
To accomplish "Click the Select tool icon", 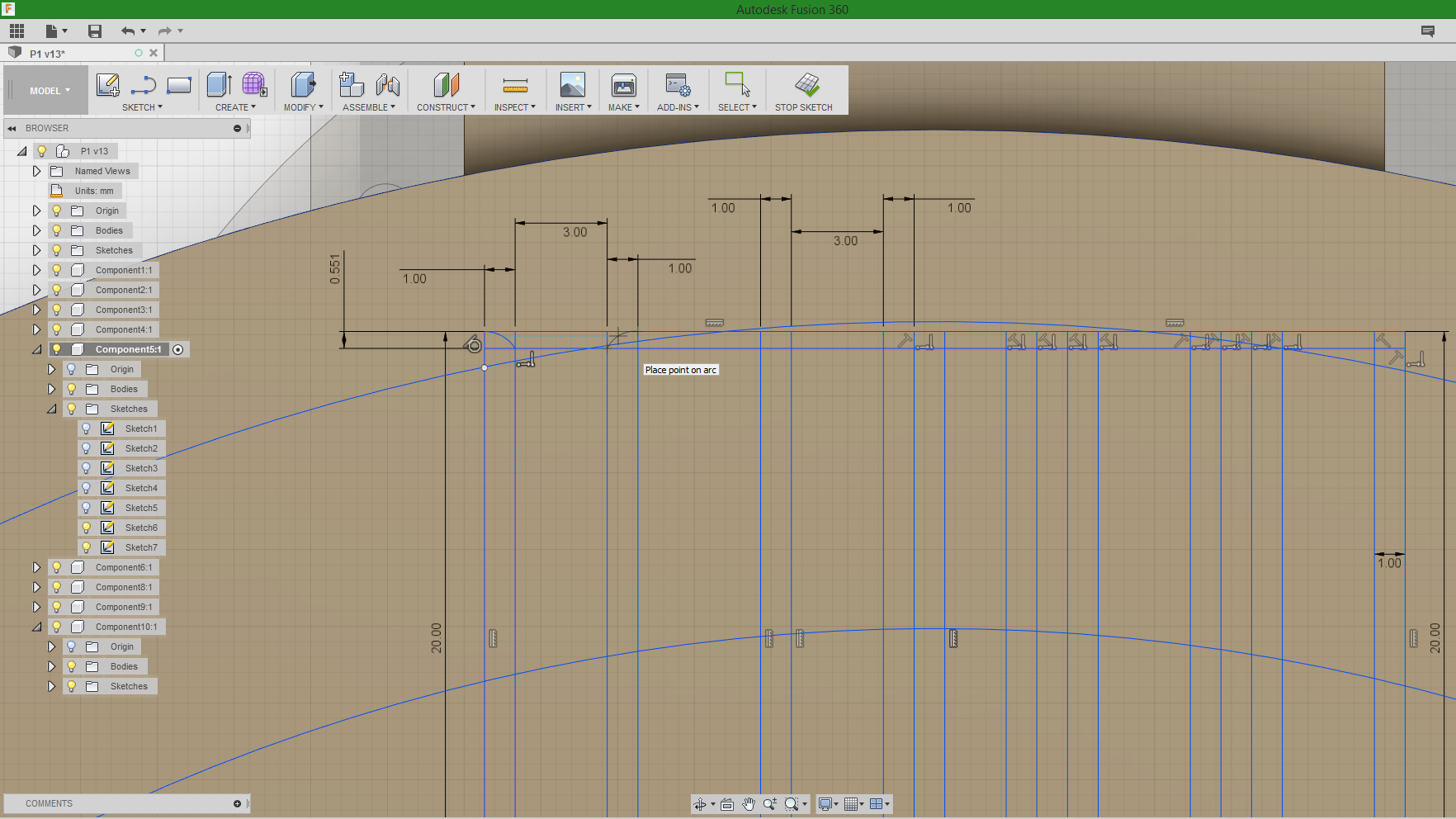I will click(x=737, y=84).
